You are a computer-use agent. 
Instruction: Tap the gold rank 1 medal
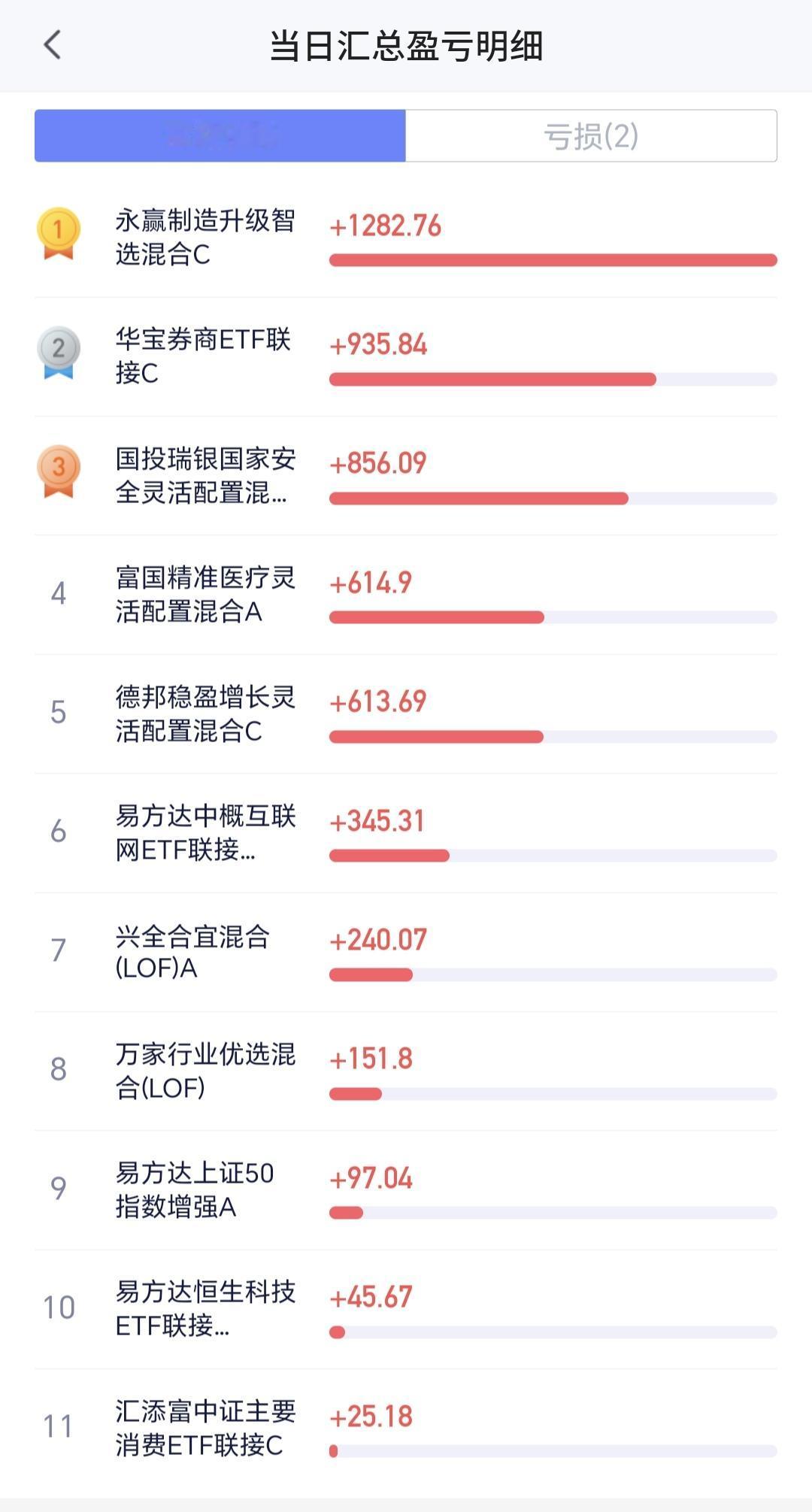click(x=59, y=234)
